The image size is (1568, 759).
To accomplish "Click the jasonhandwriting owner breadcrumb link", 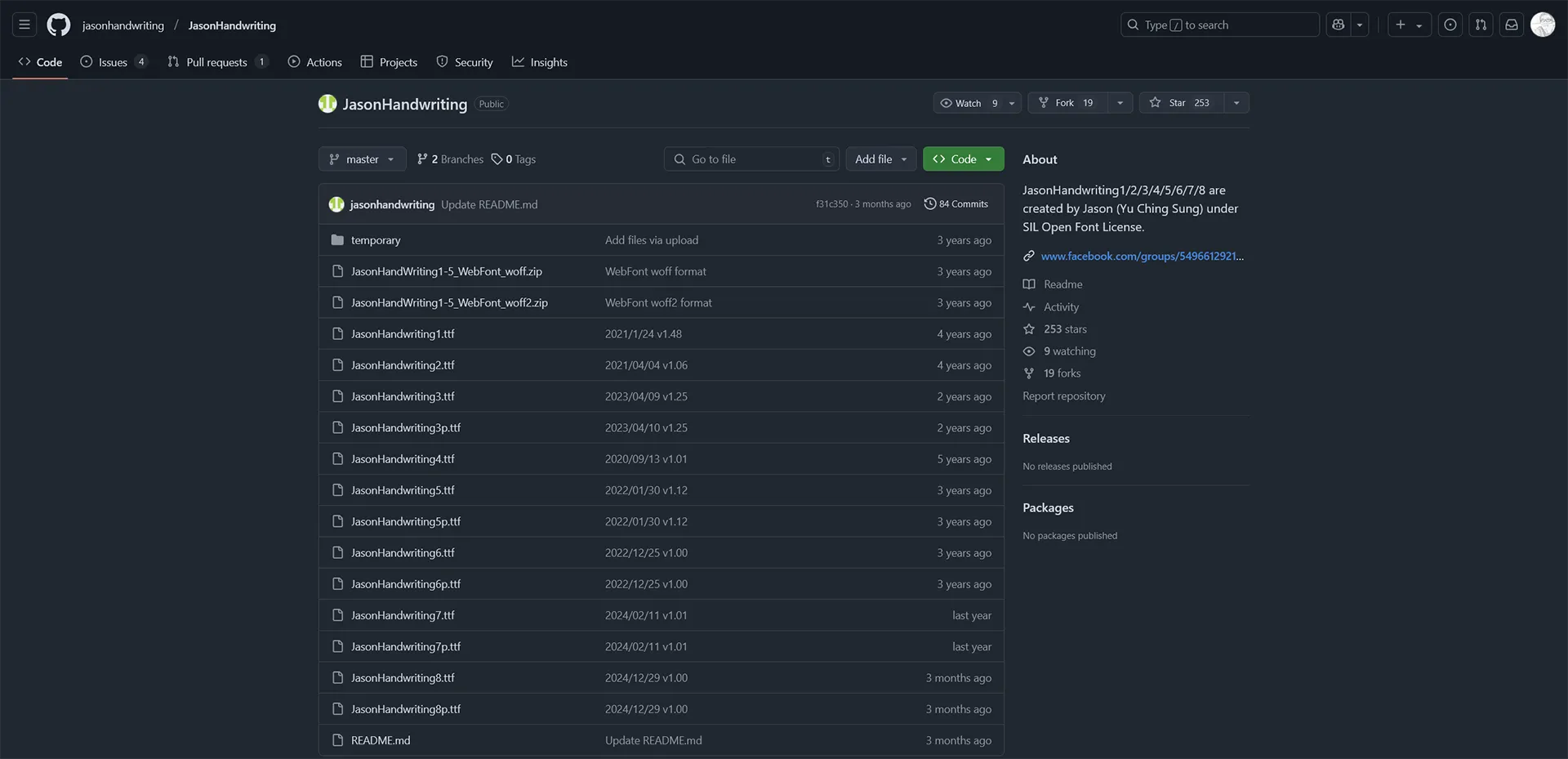I will pos(123,25).
